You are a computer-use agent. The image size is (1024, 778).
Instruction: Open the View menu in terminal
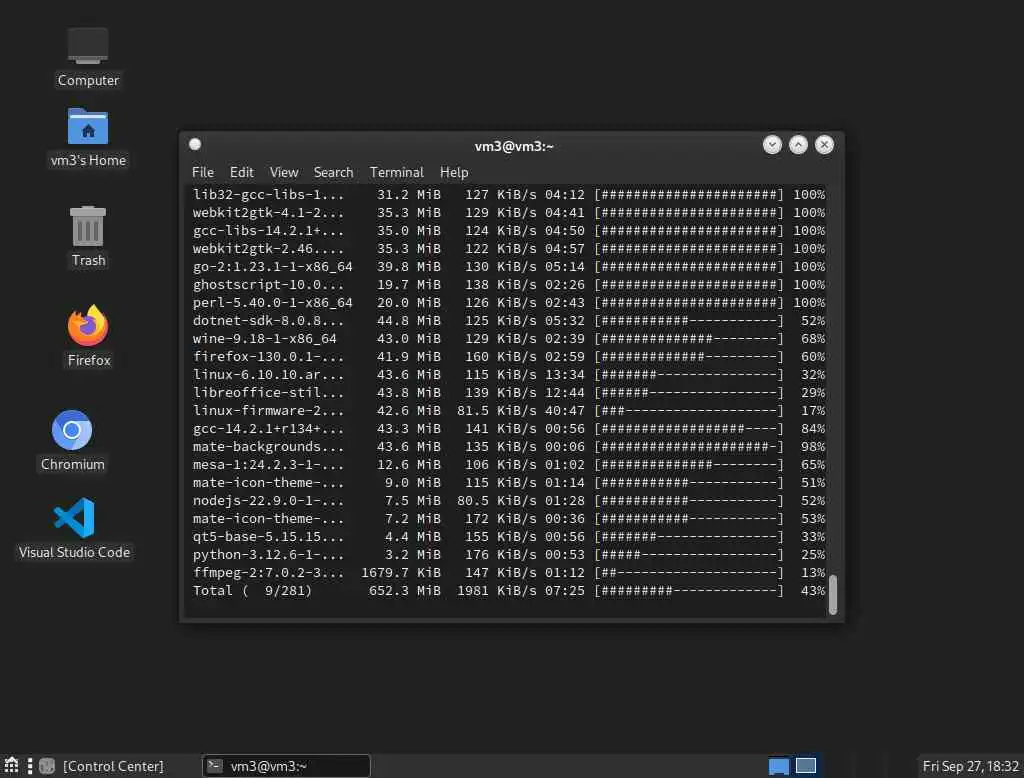click(x=283, y=172)
